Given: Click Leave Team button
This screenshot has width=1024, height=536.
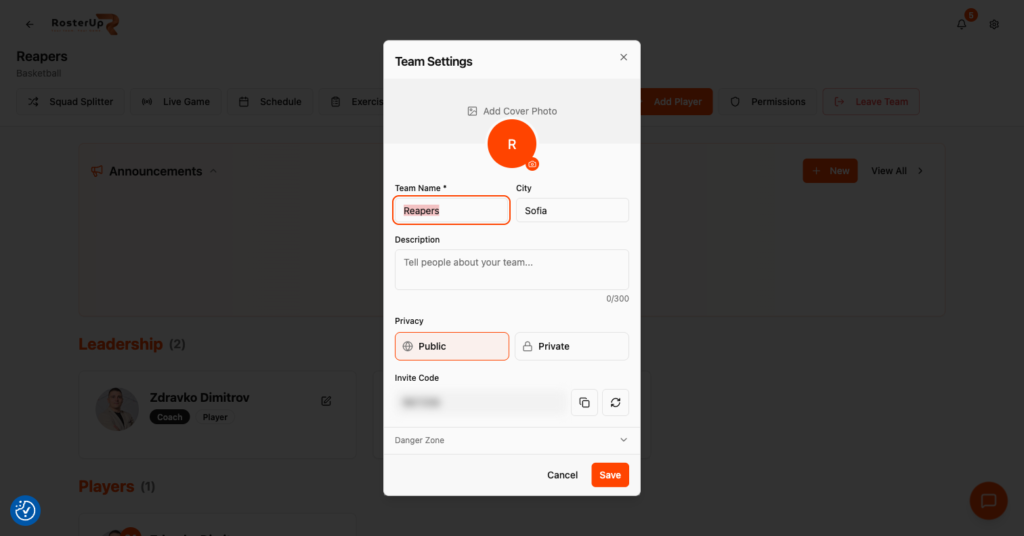Looking at the screenshot, I should click(871, 102).
